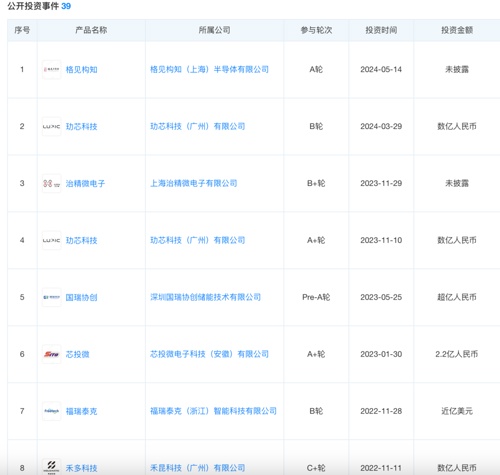The height and width of the screenshot is (475, 500).
Task: Click the 参与轮次 column header
Action: click(x=316, y=30)
